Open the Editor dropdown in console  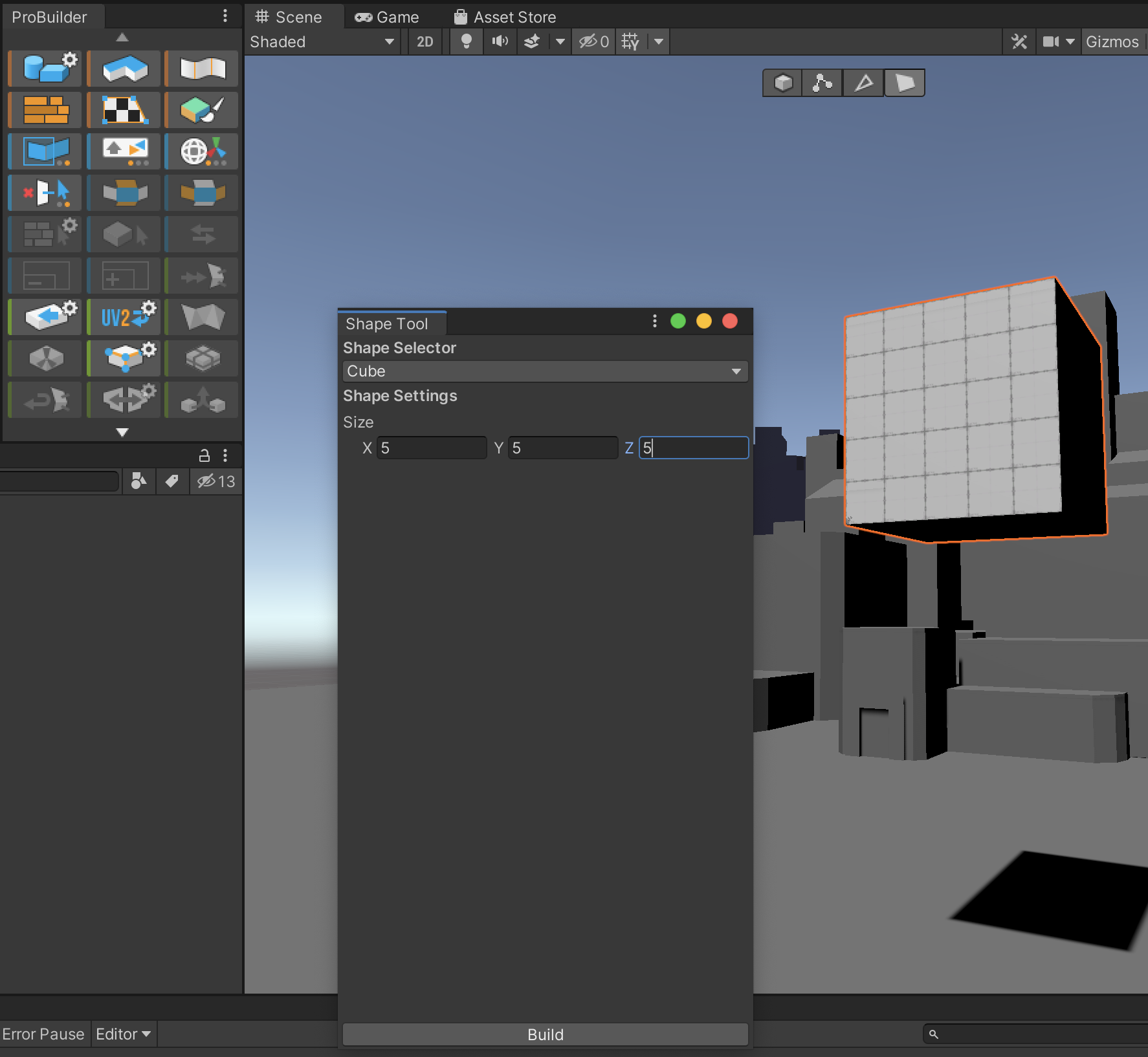coord(123,1034)
